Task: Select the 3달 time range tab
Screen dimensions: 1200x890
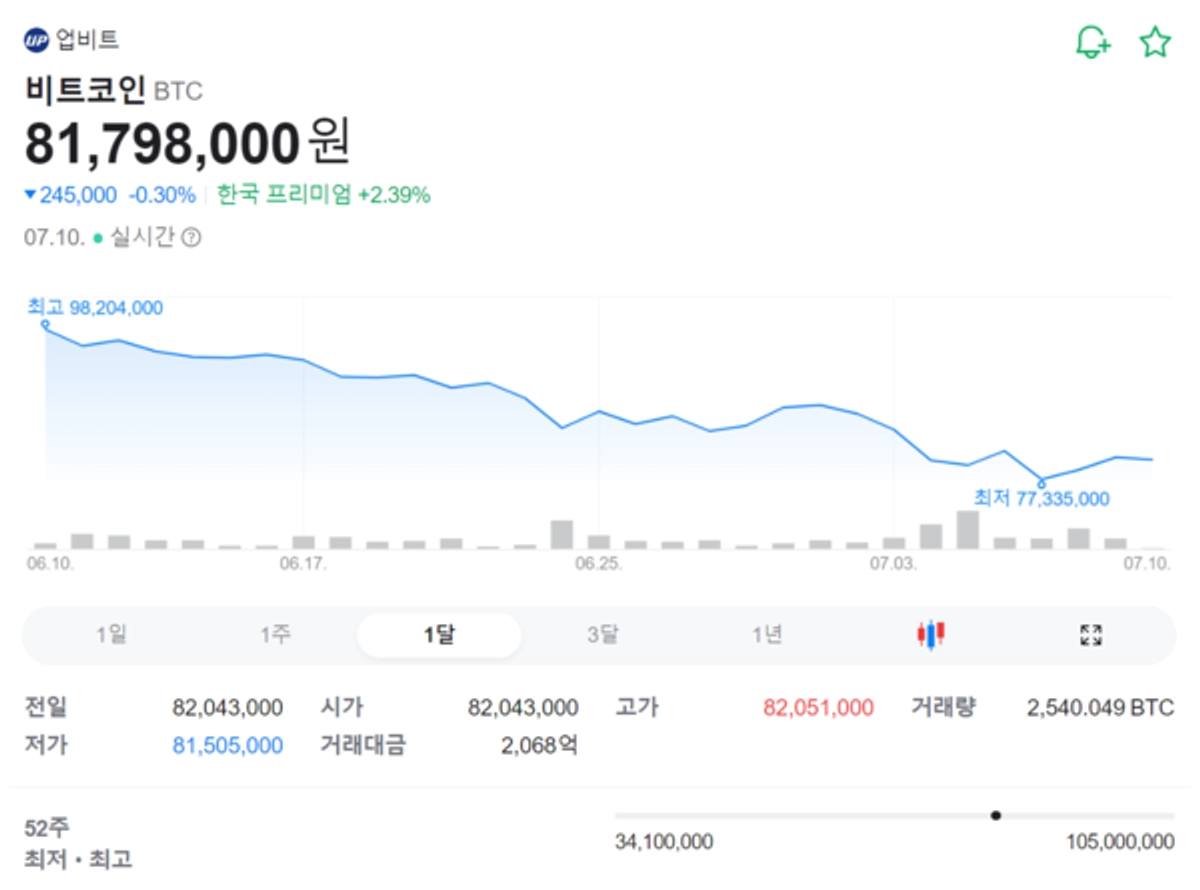Action: click(602, 634)
